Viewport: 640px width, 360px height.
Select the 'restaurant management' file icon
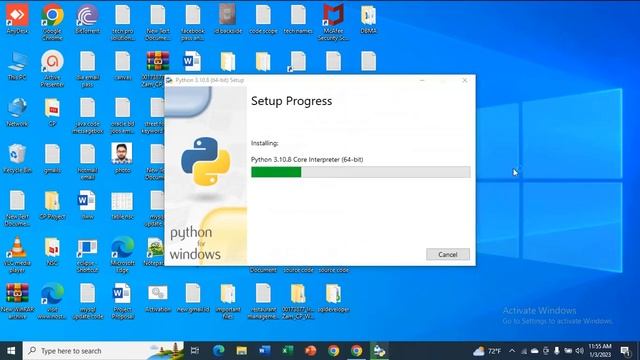click(x=263, y=301)
